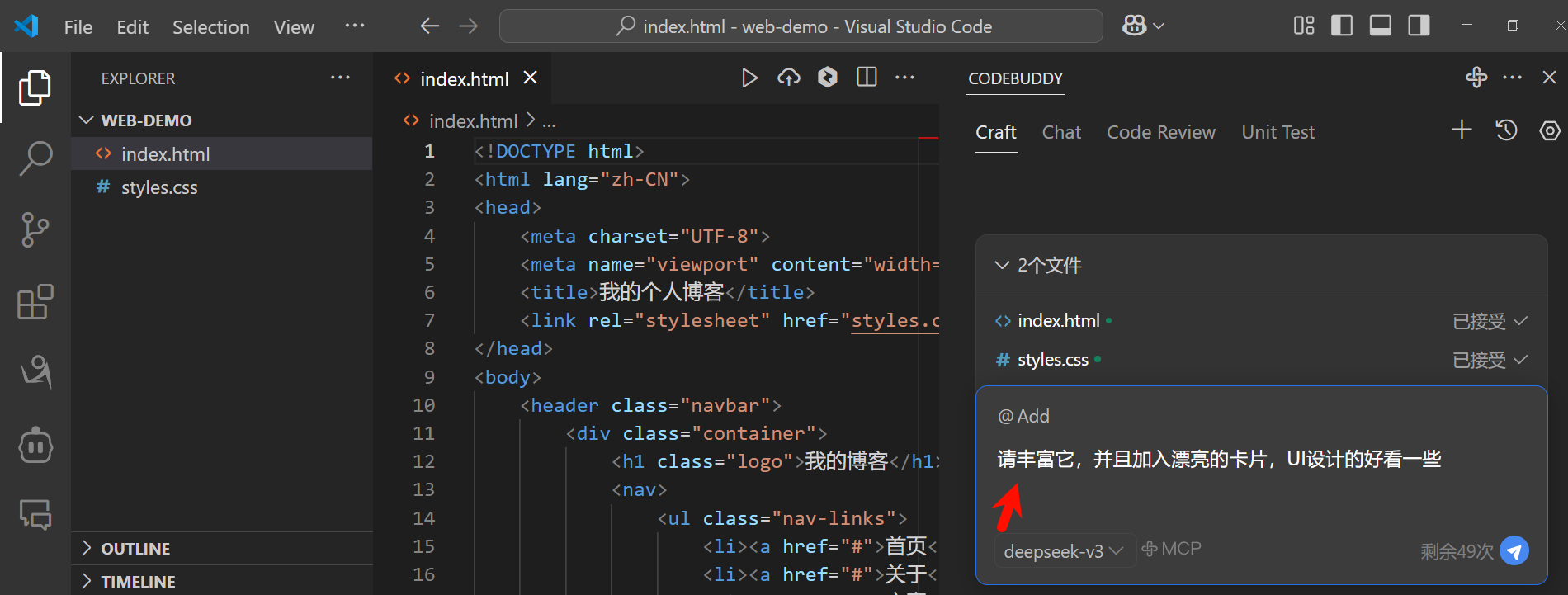This screenshot has width=1568, height=595.
Task: Open the Source Control view
Action: (x=35, y=229)
